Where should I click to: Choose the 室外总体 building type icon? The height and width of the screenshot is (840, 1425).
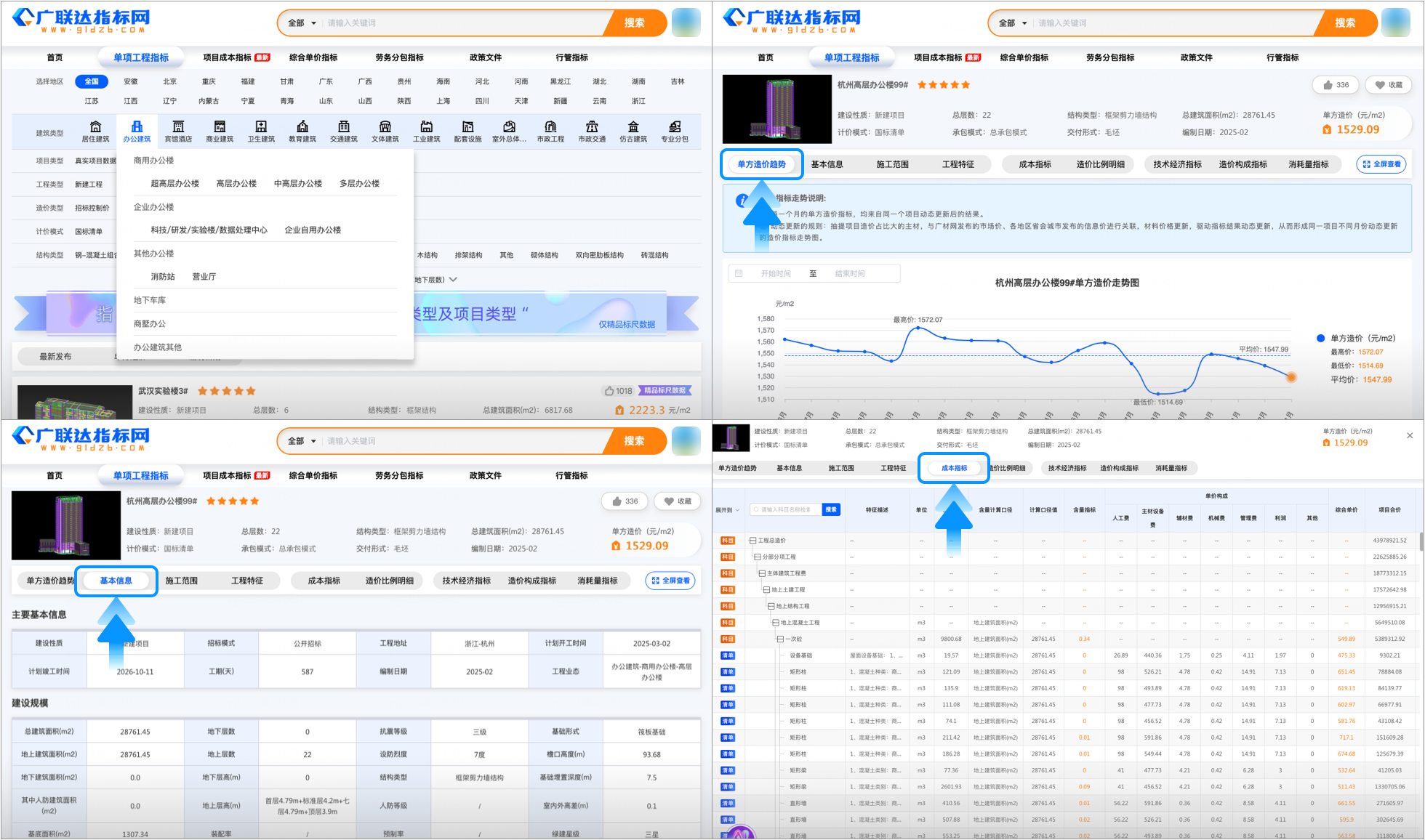click(510, 131)
